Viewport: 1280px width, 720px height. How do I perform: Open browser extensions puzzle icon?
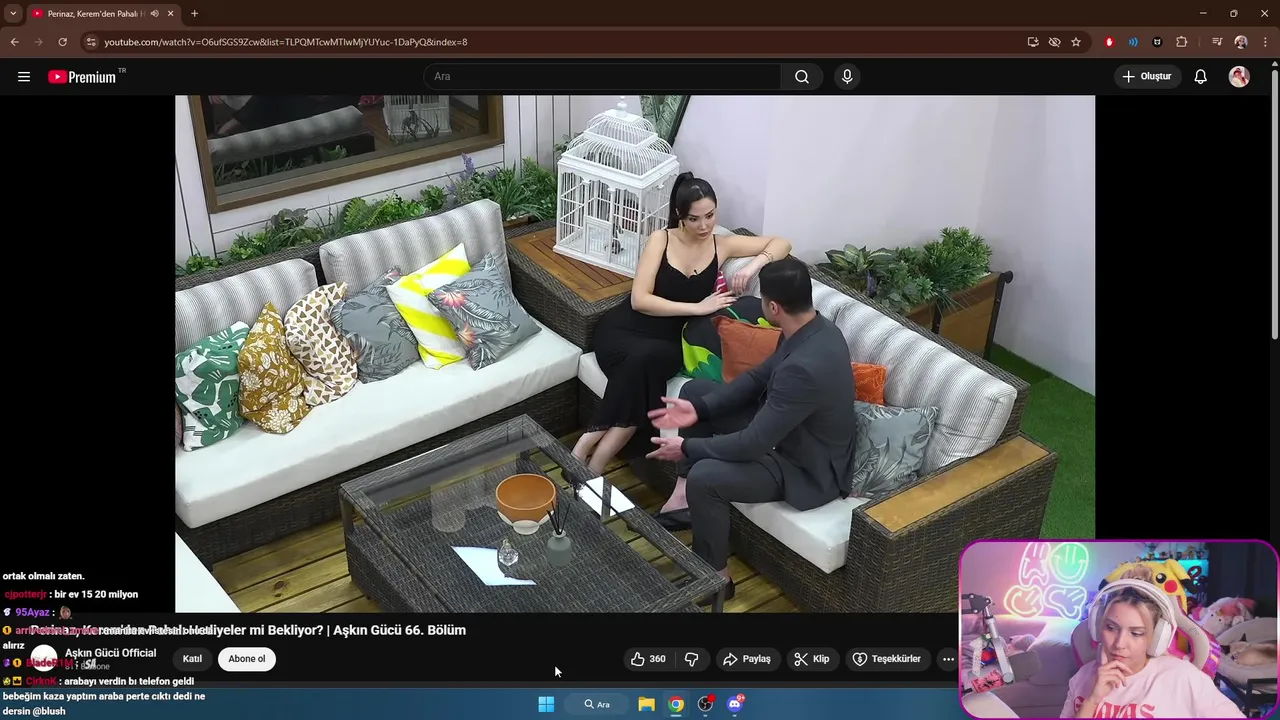tap(1182, 42)
